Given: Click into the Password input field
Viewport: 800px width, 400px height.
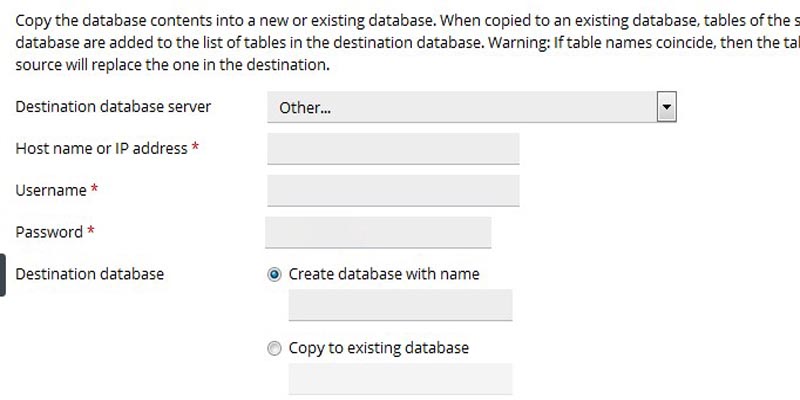Looking at the screenshot, I should pyautogui.click(x=378, y=232).
